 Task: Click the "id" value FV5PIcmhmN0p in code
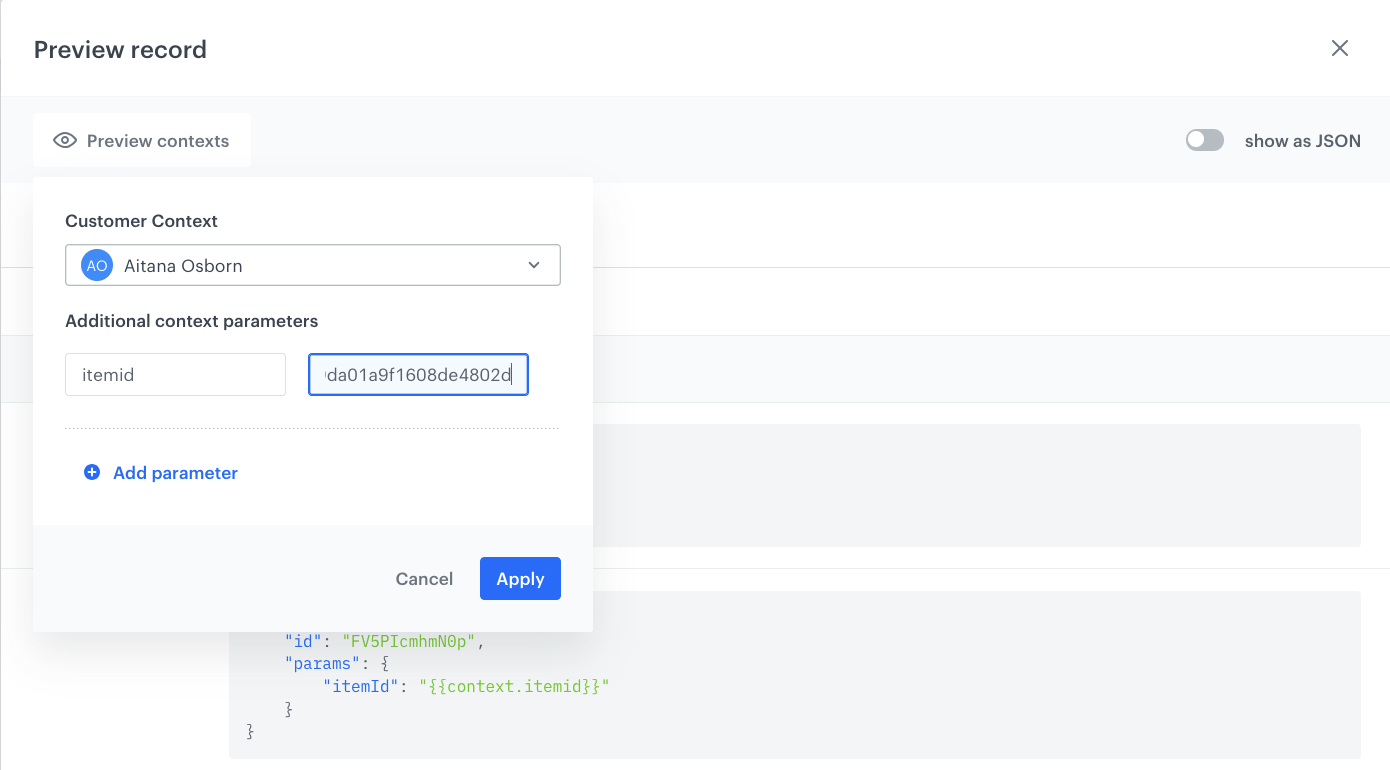408,642
